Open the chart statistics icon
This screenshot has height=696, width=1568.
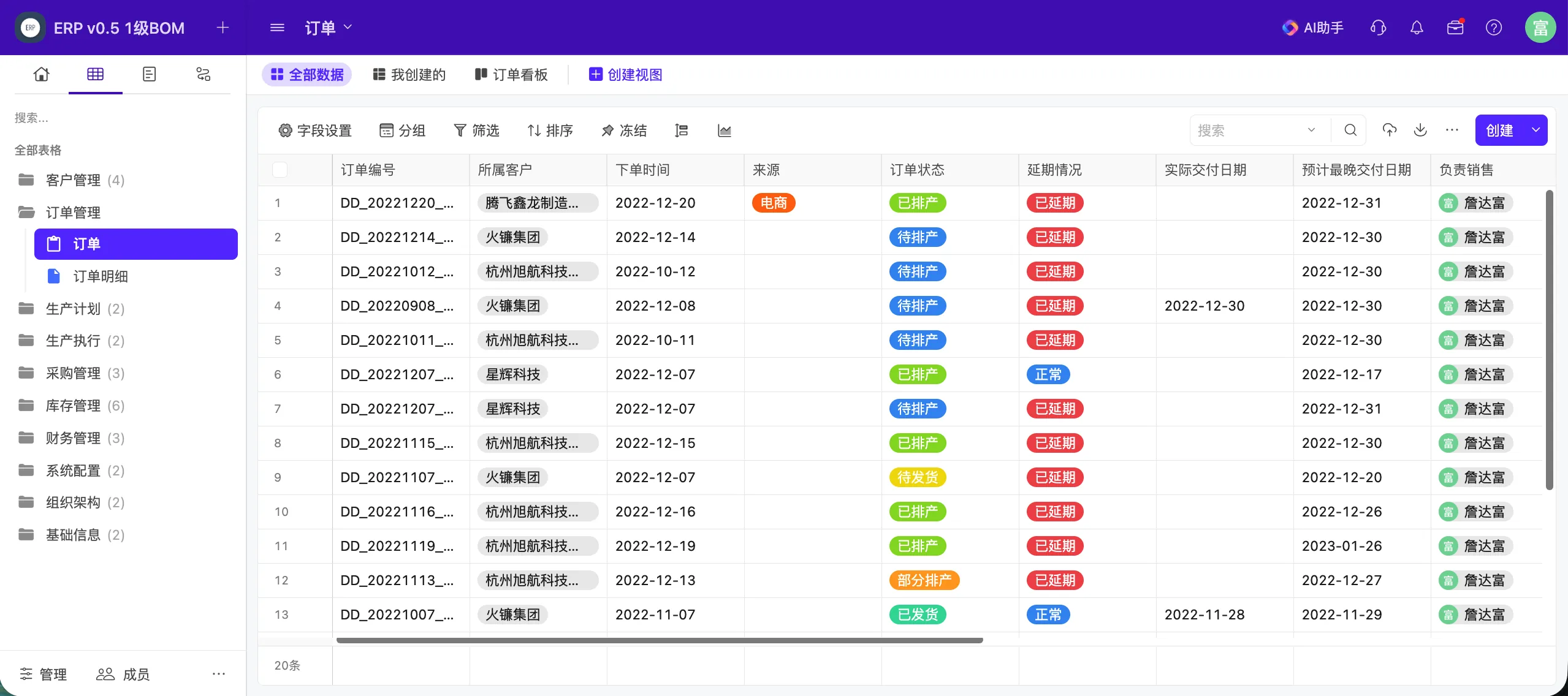pos(724,130)
